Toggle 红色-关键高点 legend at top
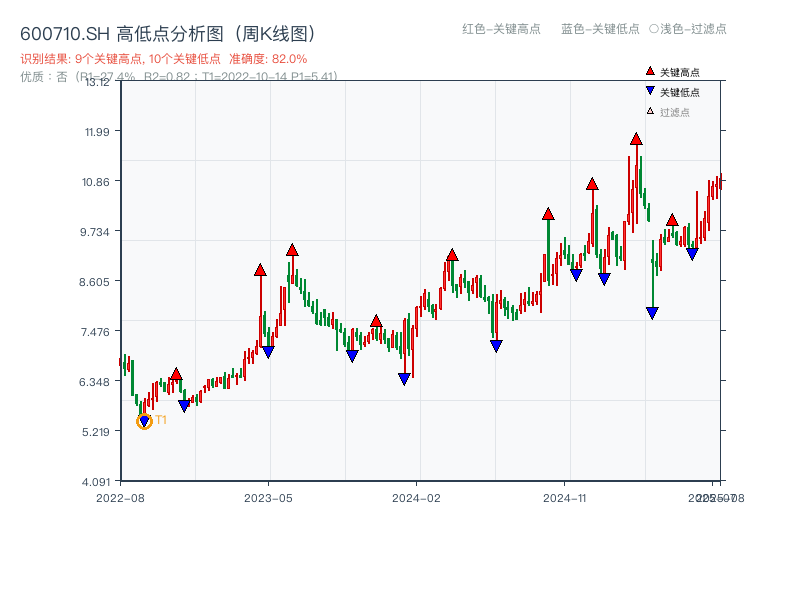 pyautogui.click(x=501, y=29)
